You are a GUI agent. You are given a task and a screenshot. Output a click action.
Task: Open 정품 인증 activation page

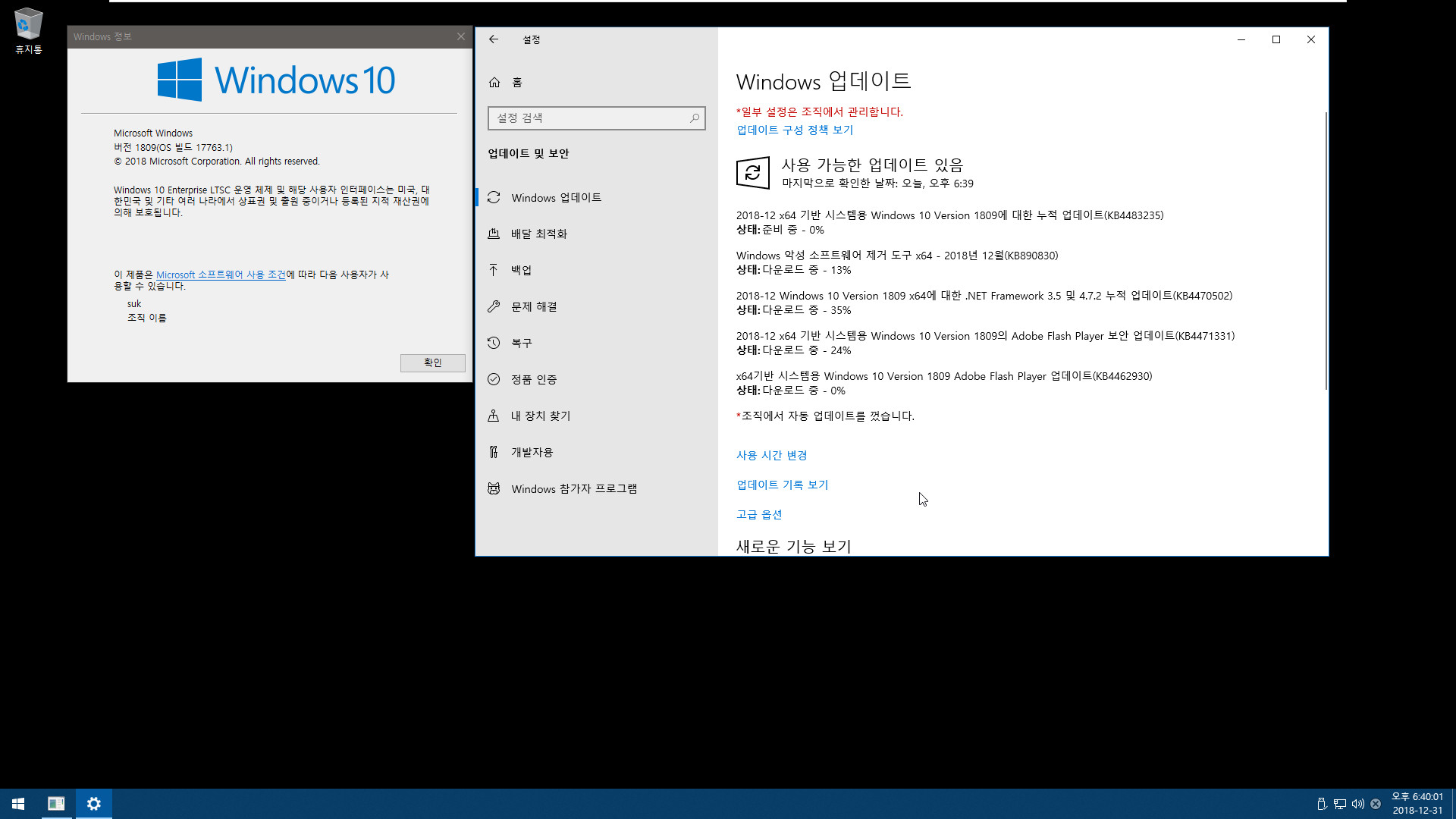click(x=597, y=379)
